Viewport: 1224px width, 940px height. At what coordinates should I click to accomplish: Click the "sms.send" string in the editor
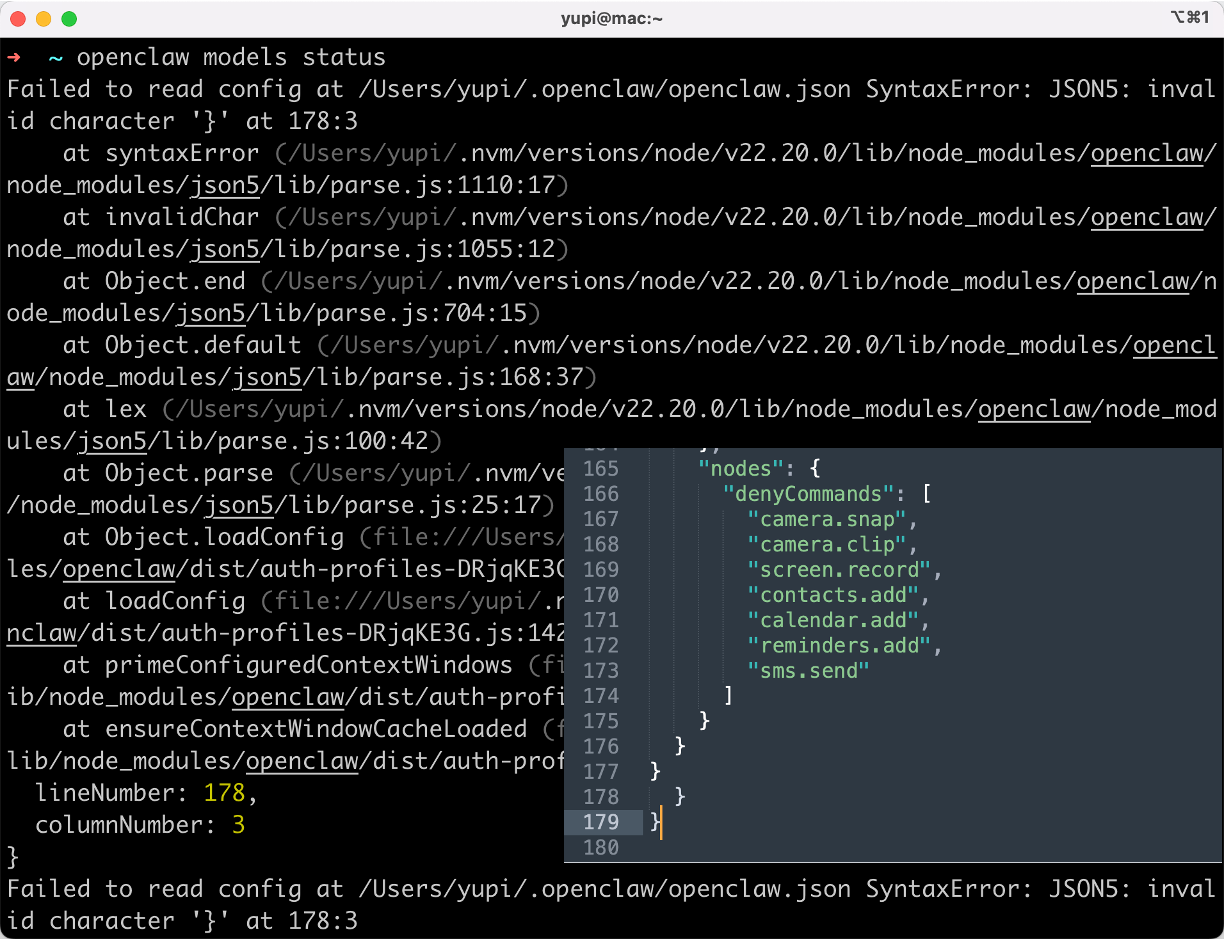809,671
